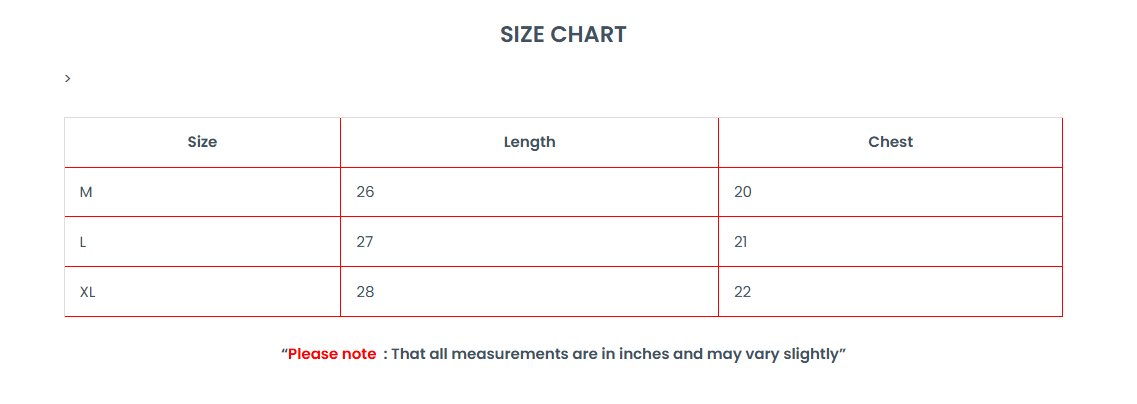Select the Size column header
The image size is (1137, 404).
click(x=202, y=142)
